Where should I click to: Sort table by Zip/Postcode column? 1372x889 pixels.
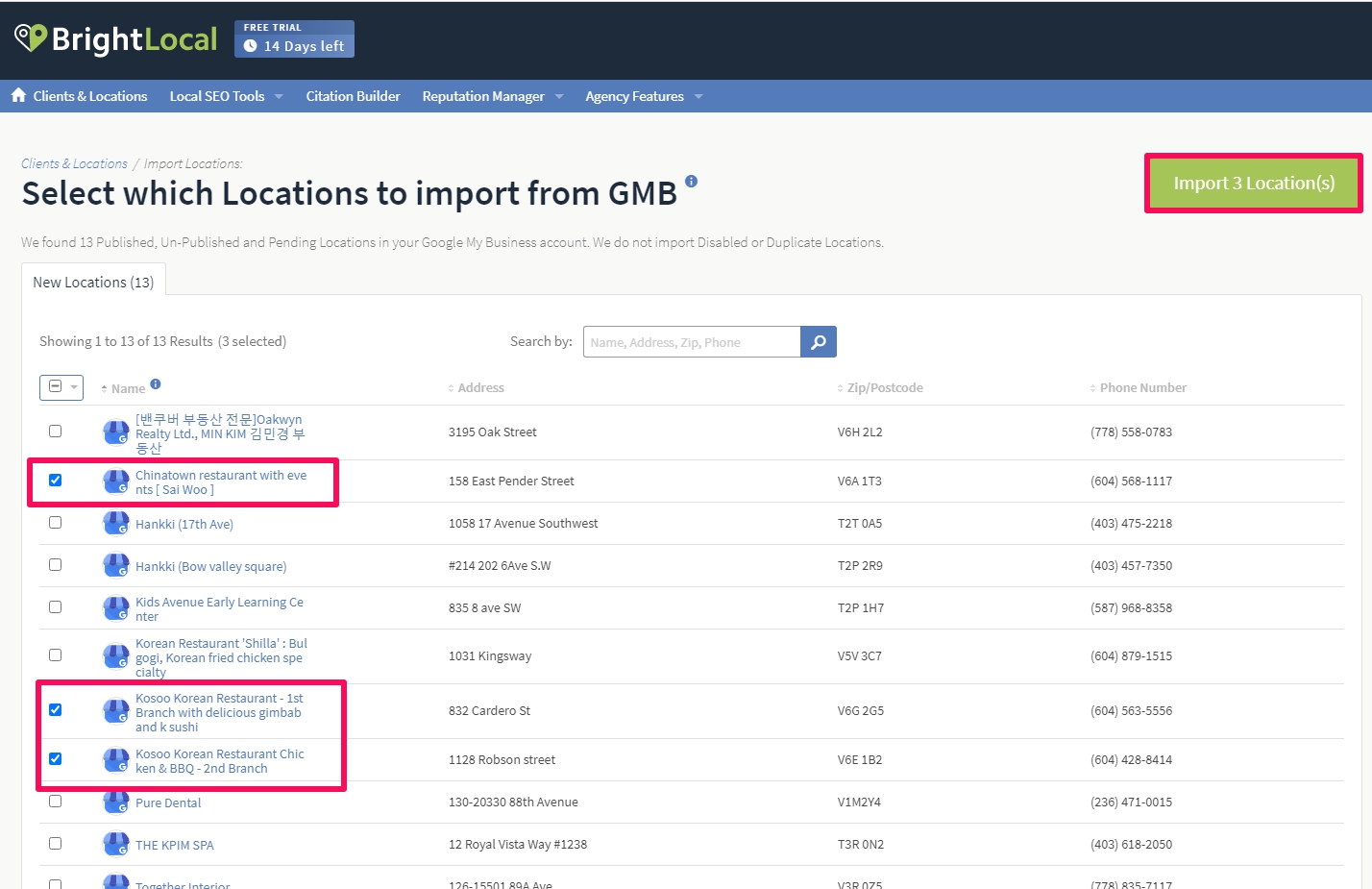click(x=880, y=388)
